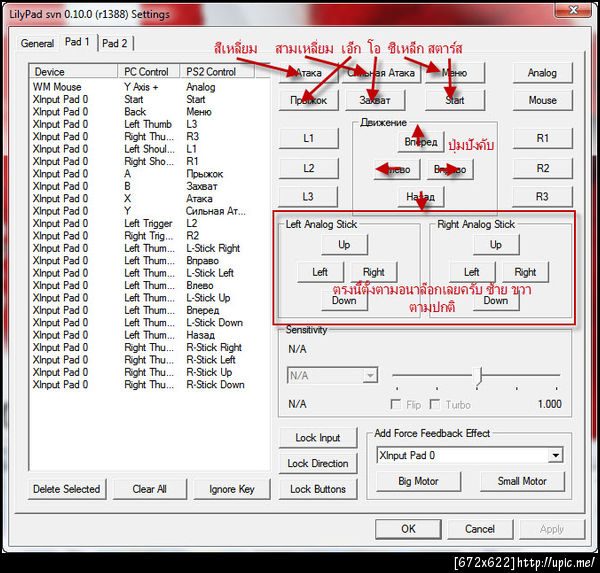Viewport: 600px width, 573px height.
Task: Click Right Analog Stick Right
Action: click(525, 272)
